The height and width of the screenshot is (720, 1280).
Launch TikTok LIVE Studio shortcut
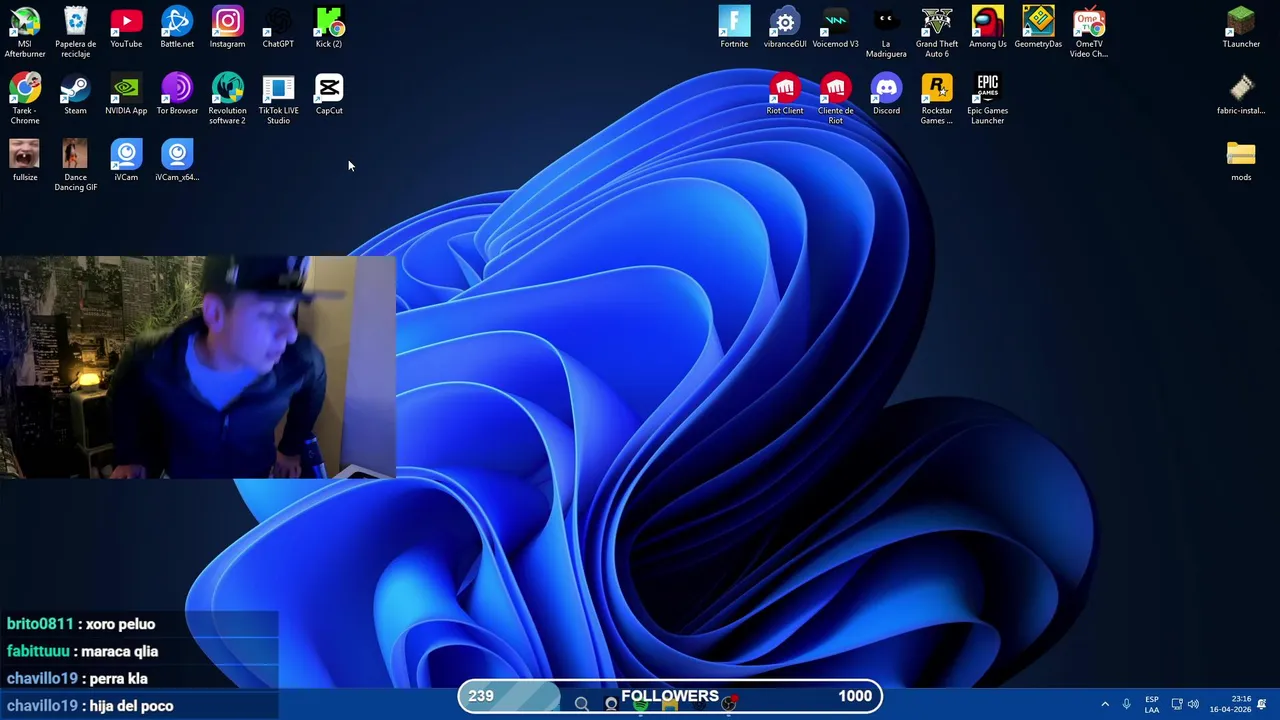pos(278,99)
